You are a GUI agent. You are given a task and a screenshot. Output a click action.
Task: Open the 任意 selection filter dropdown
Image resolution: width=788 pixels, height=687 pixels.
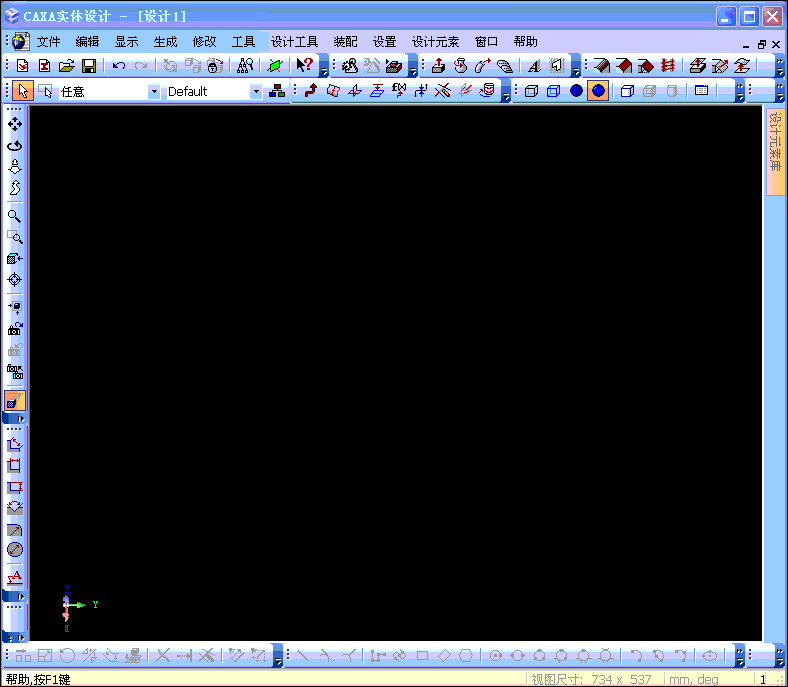coord(154,91)
